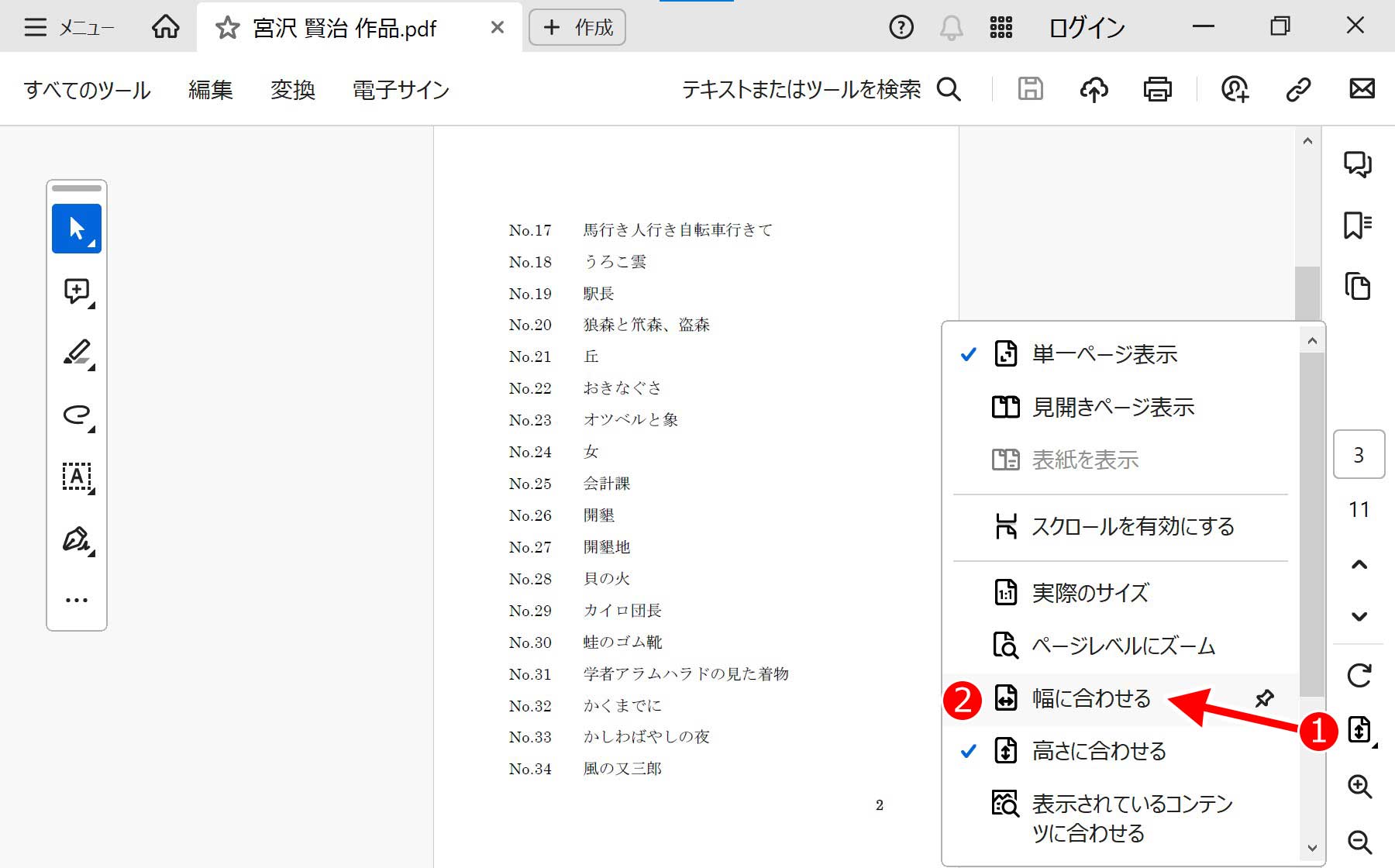Open the 編集 menu

pyautogui.click(x=210, y=90)
